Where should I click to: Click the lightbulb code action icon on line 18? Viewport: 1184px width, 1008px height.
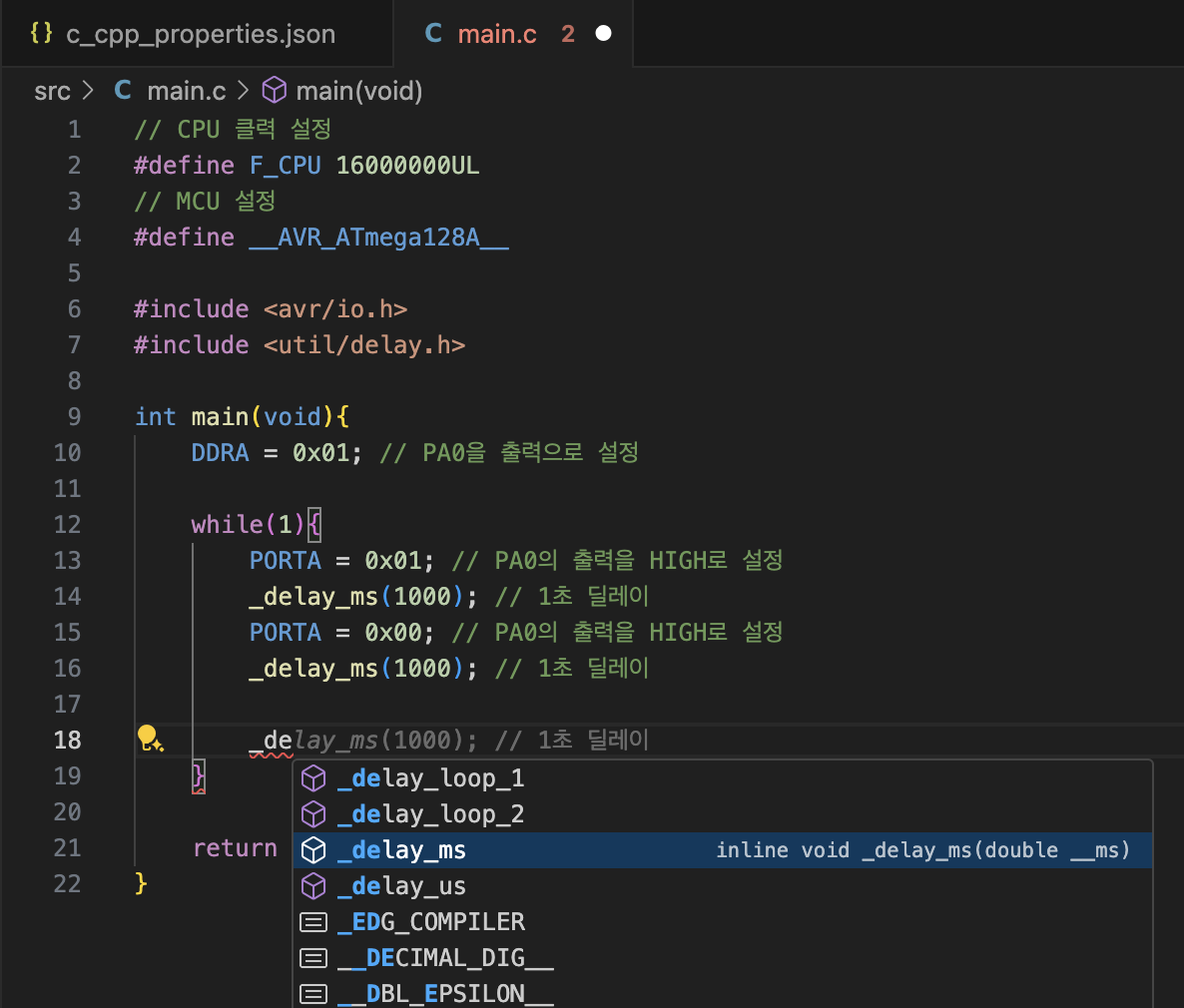(150, 739)
